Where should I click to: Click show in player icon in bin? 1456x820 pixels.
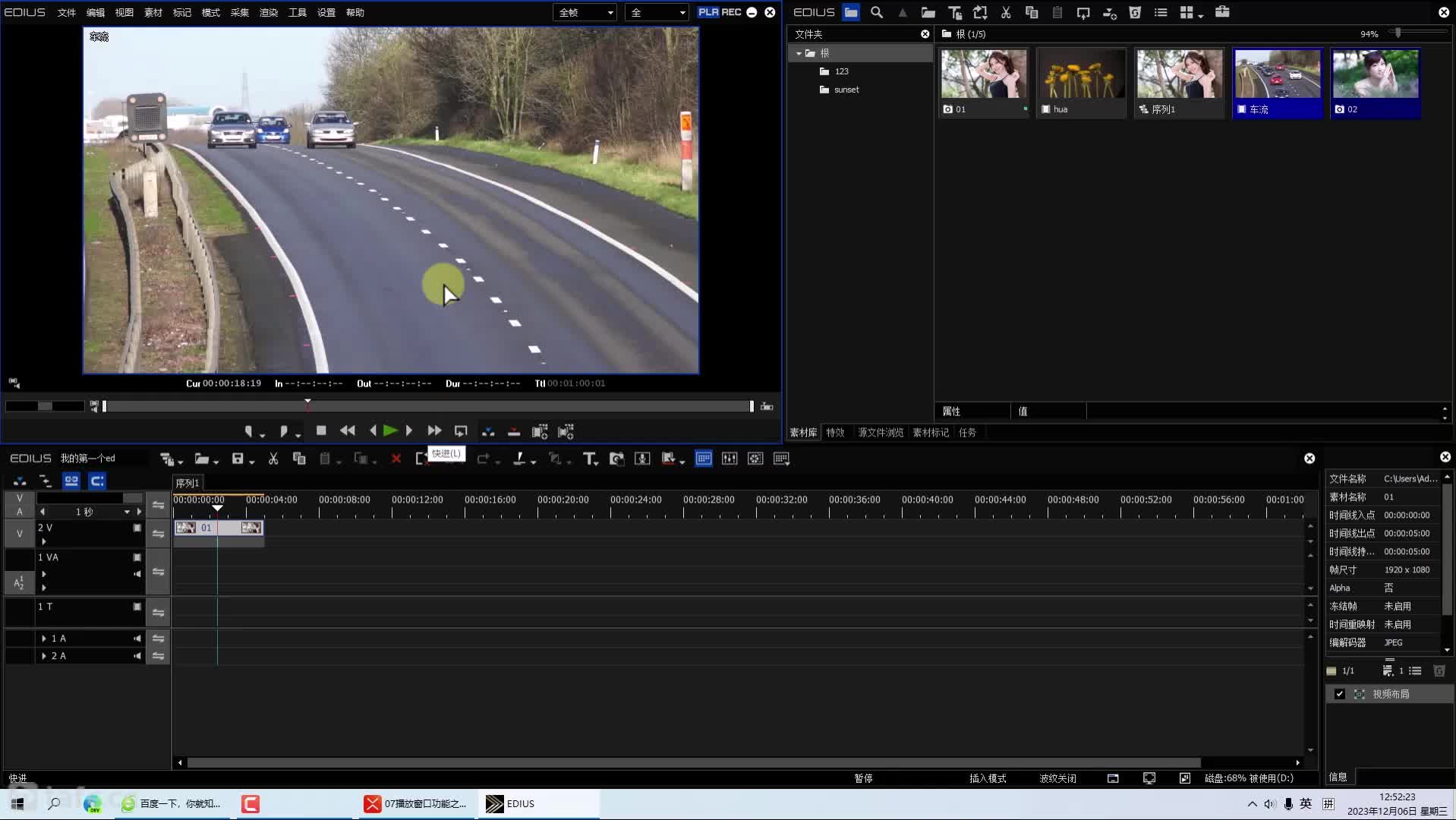coord(1083,12)
